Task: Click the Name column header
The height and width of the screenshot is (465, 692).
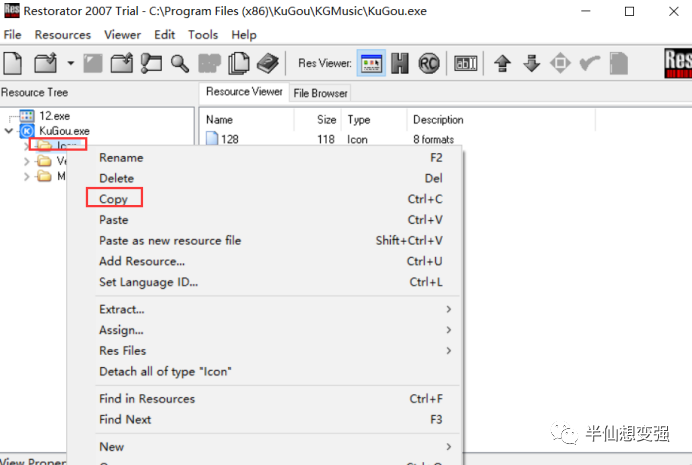Action: 248,120
